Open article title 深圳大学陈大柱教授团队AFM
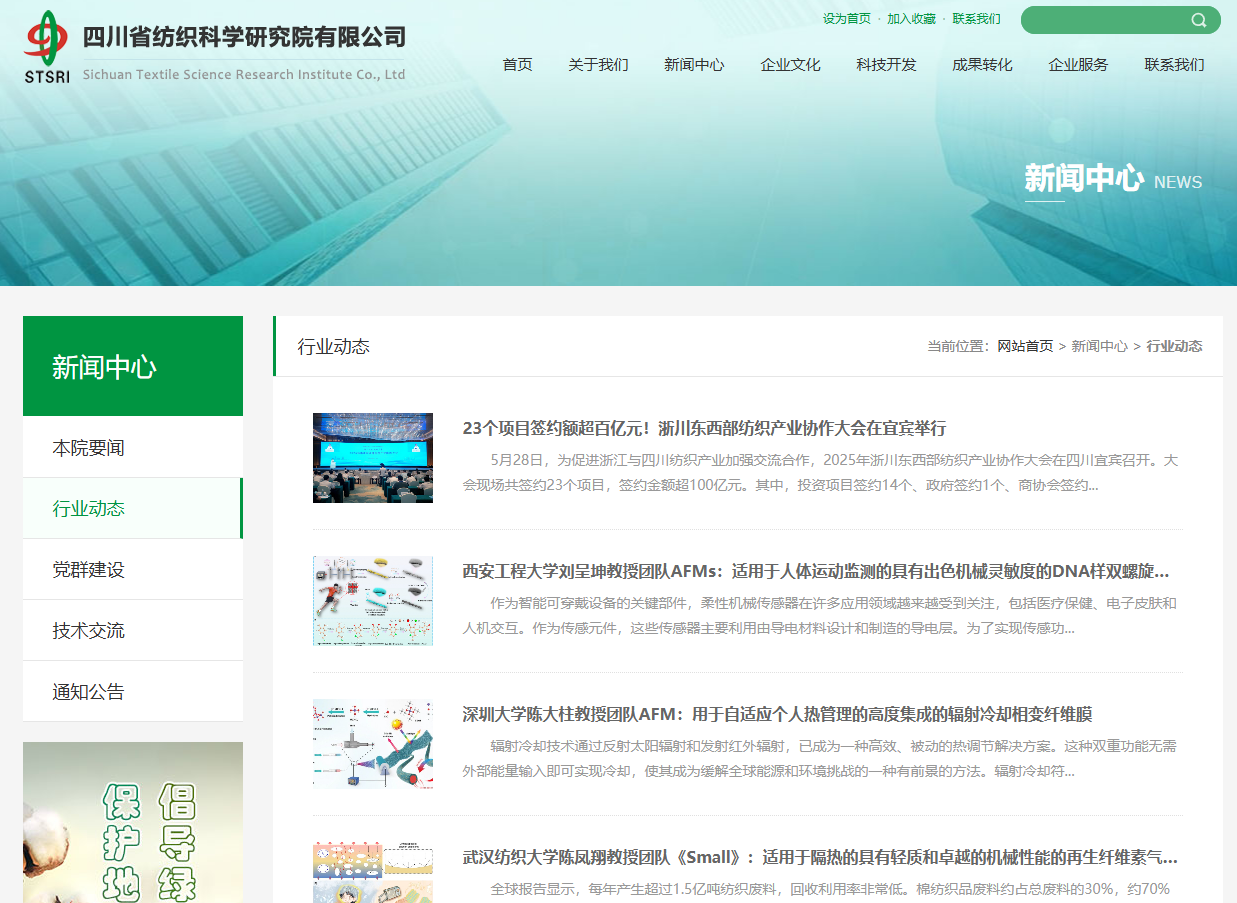The width and height of the screenshot is (1237, 903). point(777,714)
